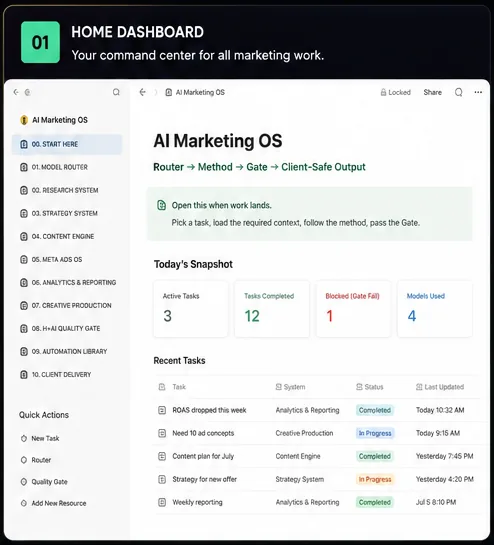Open 09. AUTOMATION LIBRARY page
This screenshot has width=494, height=545.
click(x=69, y=351)
